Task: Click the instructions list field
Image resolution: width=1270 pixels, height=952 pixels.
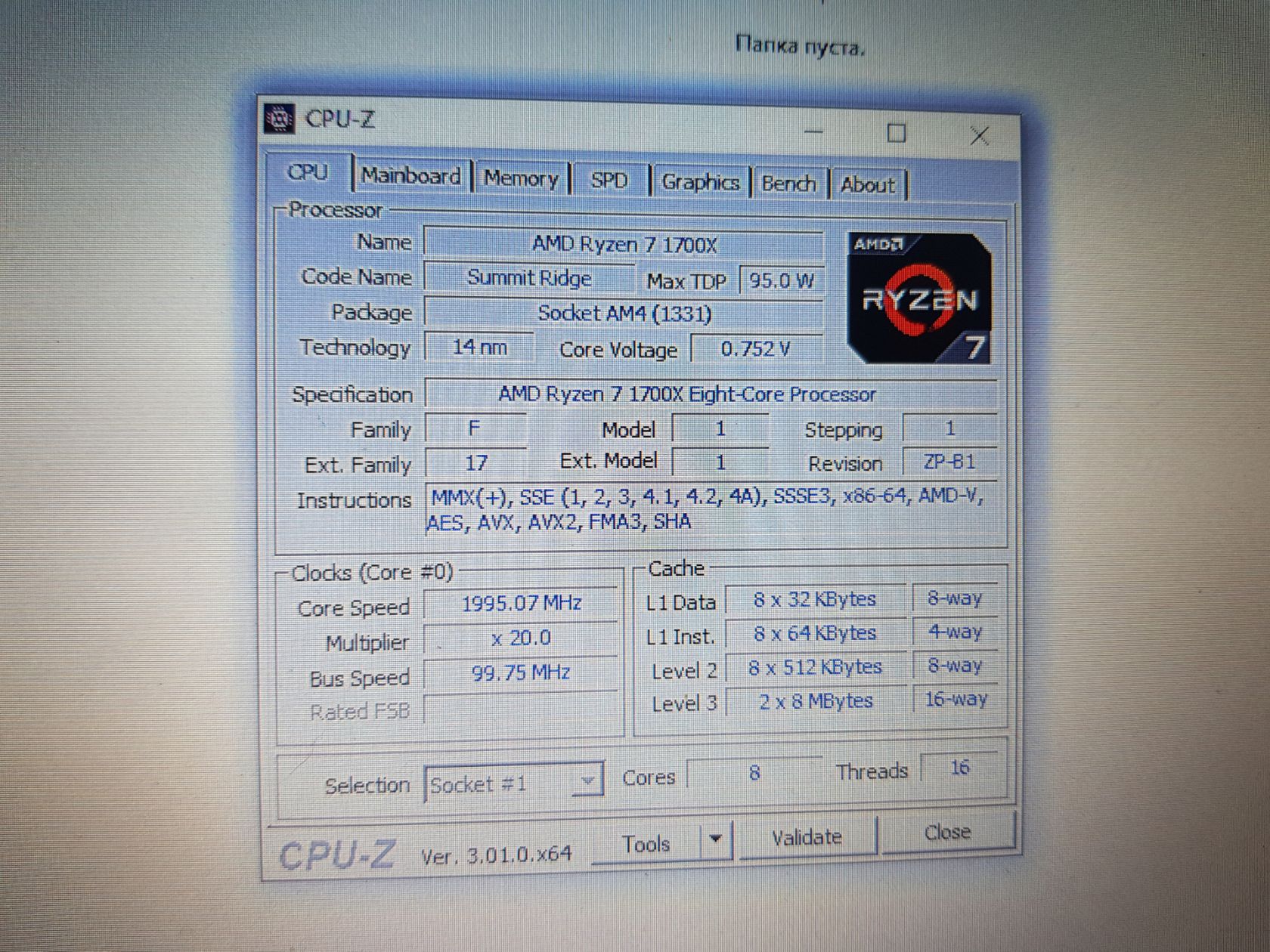Action: tap(711, 509)
